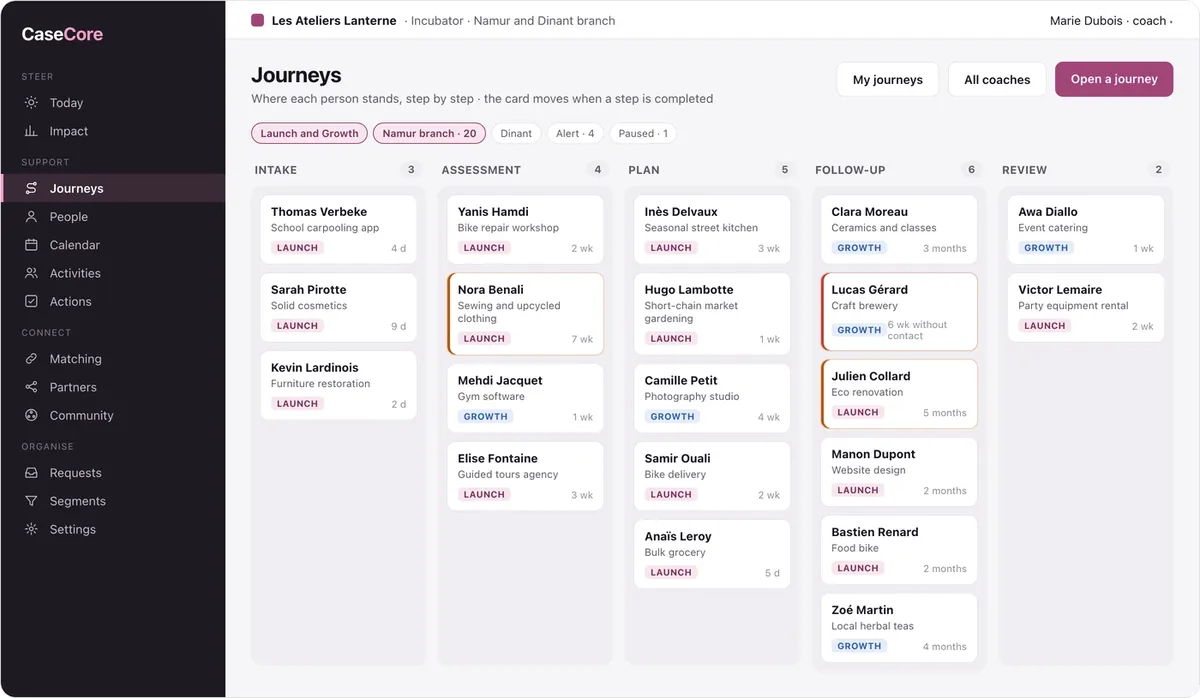
Task: Select the Sarah Pirotte card name
Action: [309, 290]
